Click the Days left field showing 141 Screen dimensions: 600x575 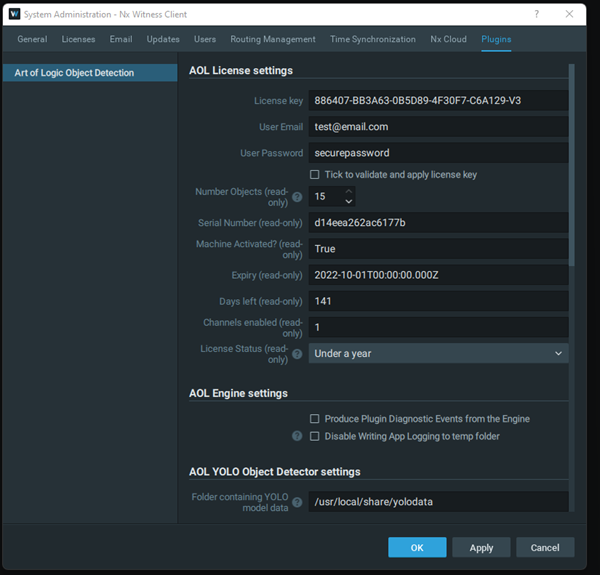(438, 301)
